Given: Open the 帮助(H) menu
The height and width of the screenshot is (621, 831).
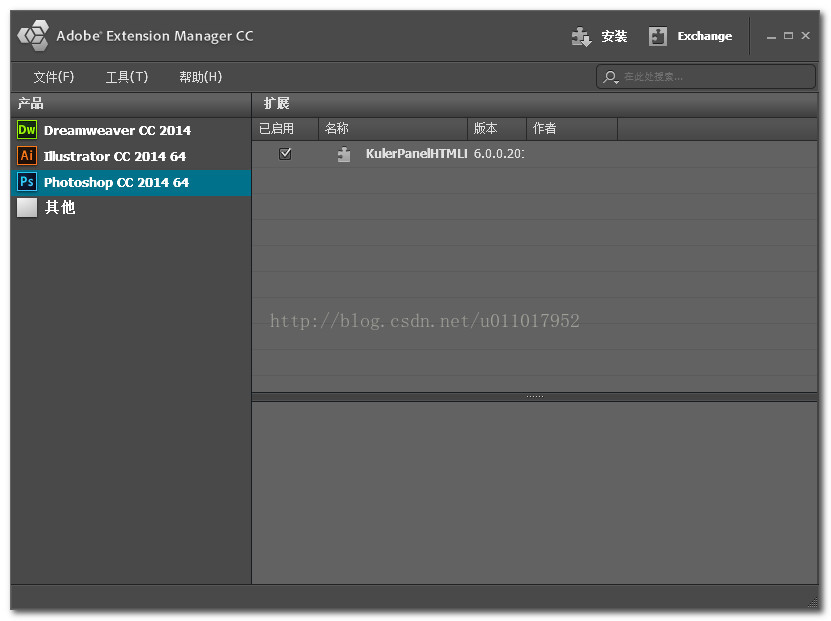Looking at the screenshot, I should 200,77.
